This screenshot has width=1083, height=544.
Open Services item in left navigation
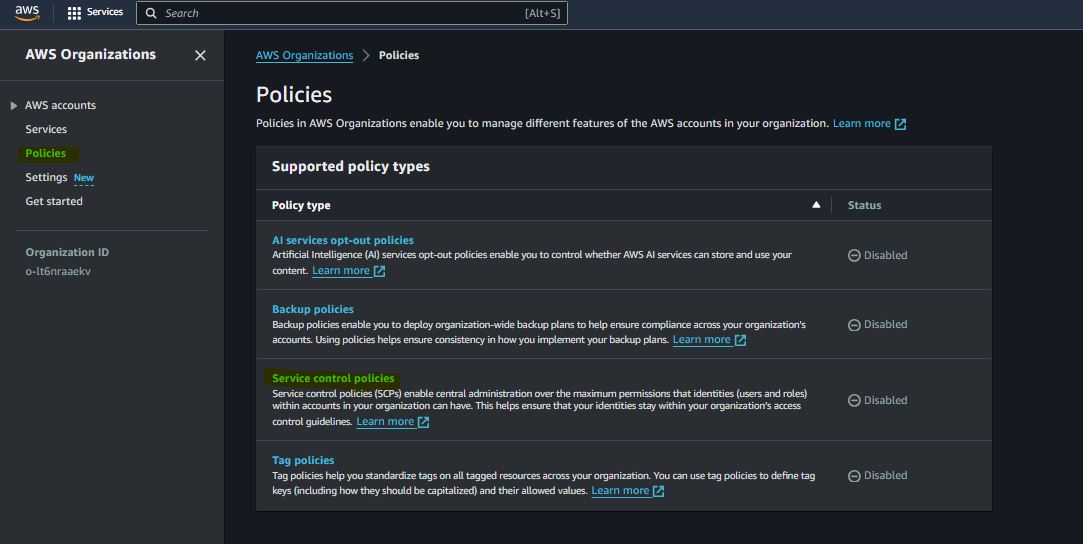[x=46, y=129]
